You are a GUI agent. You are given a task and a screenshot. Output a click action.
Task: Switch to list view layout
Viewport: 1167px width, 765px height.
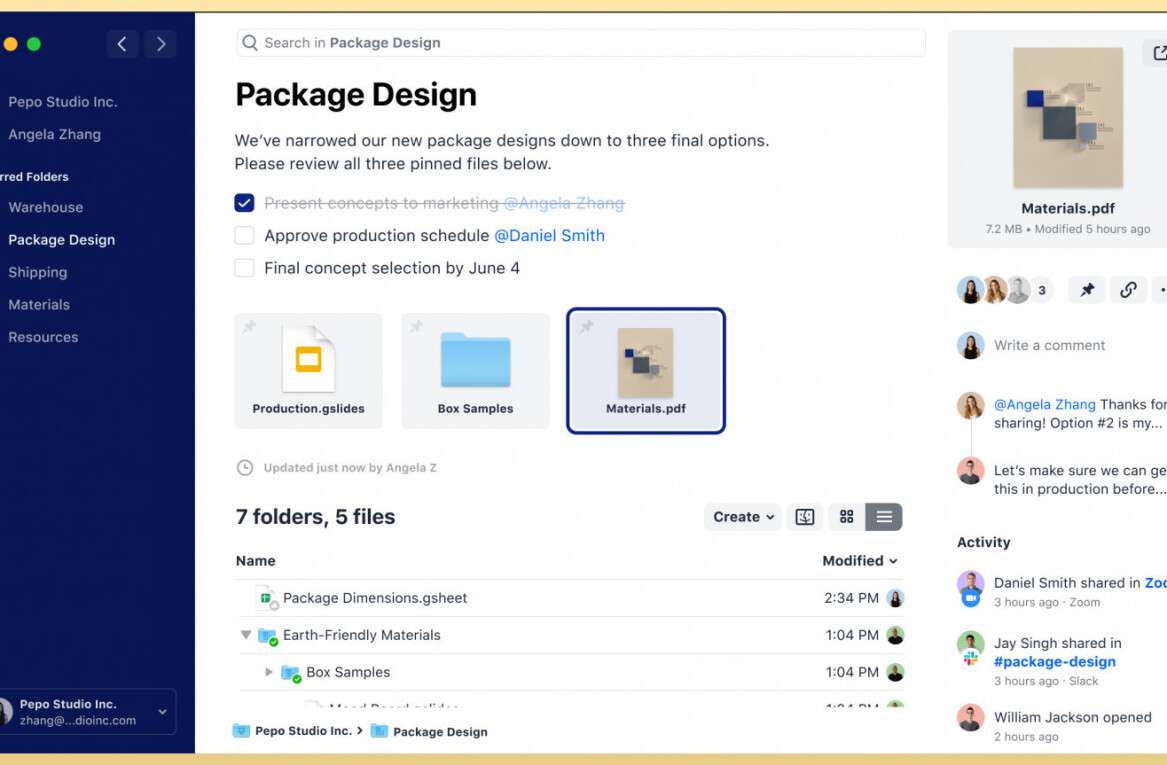tap(884, 517)
